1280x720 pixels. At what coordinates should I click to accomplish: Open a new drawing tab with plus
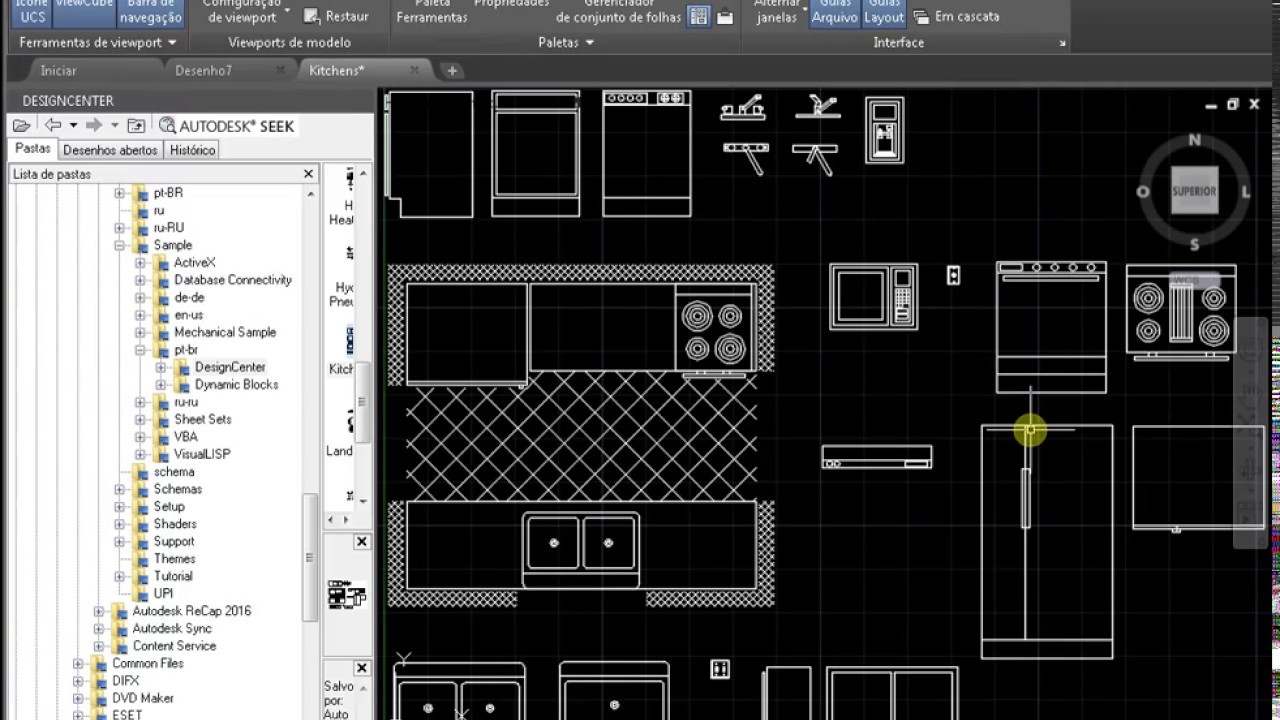(x=452, y=70)
